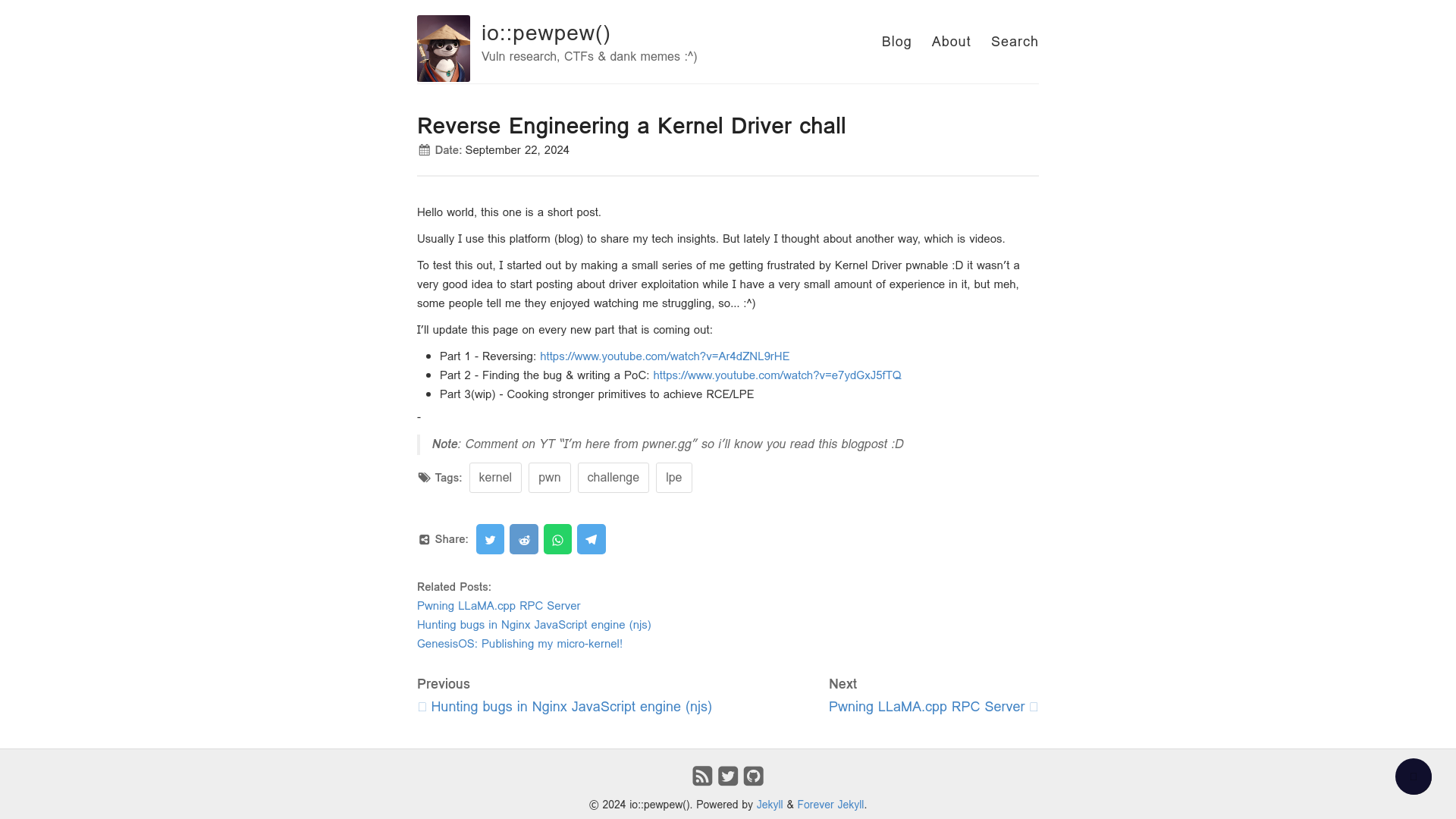Click the Blog navigation menu item

tap(896, 41)
